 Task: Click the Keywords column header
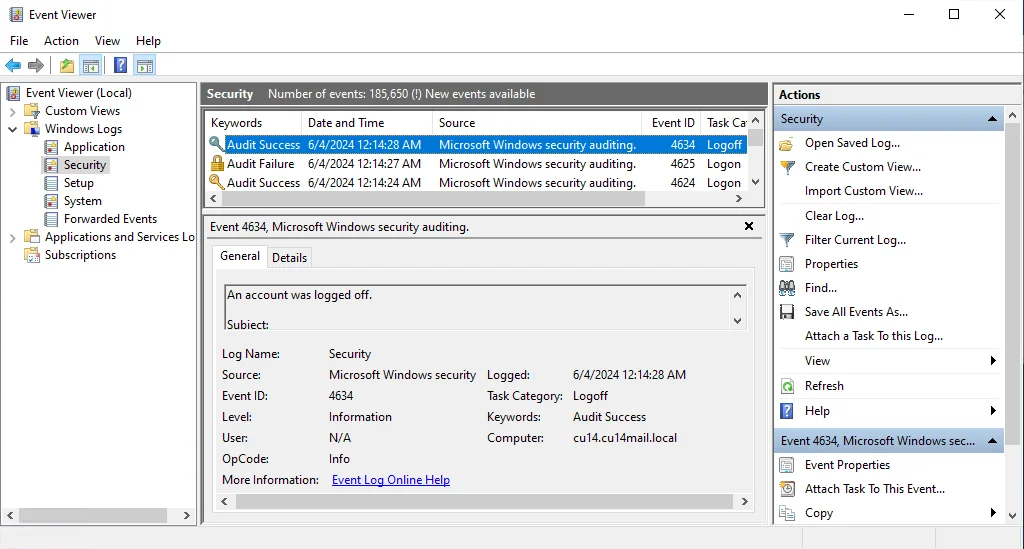coord(253,123)
